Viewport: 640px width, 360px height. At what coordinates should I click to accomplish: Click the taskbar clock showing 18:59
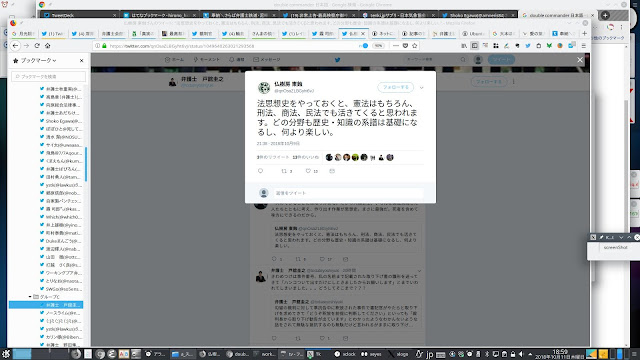click(560, 354)
